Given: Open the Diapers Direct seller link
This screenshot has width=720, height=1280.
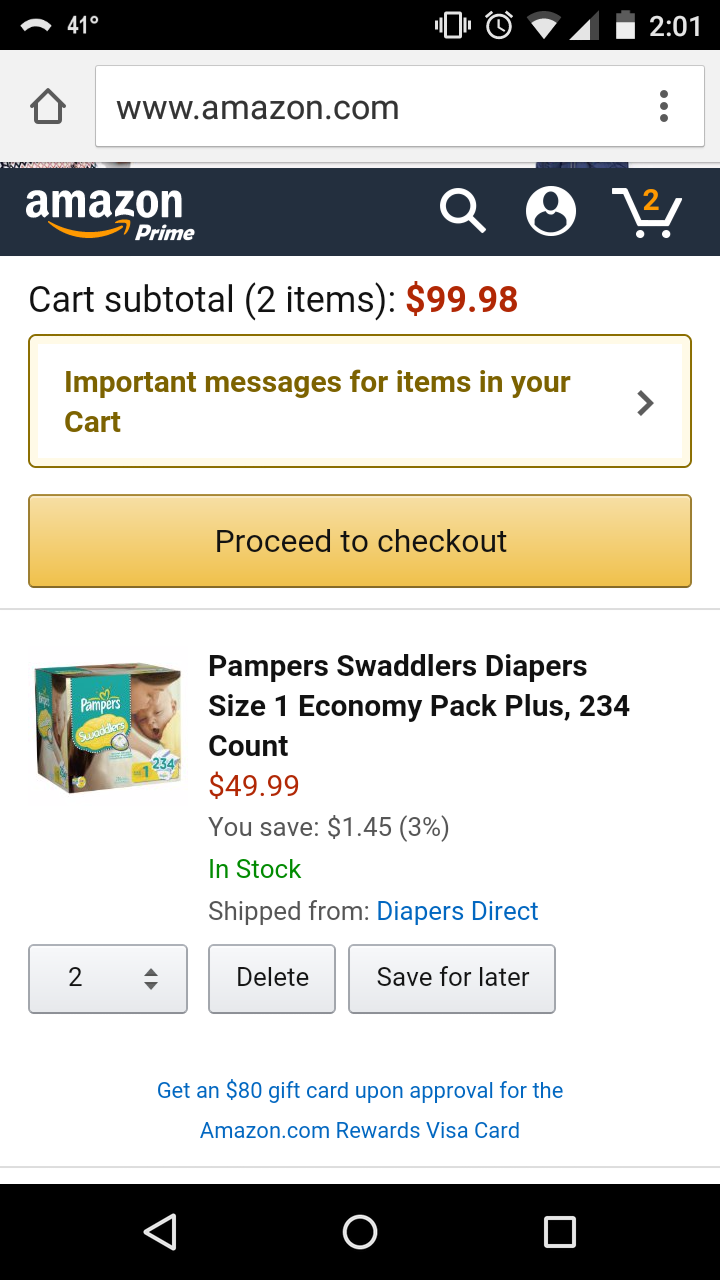Looking at the screenshot, I should tap(457, 911).
